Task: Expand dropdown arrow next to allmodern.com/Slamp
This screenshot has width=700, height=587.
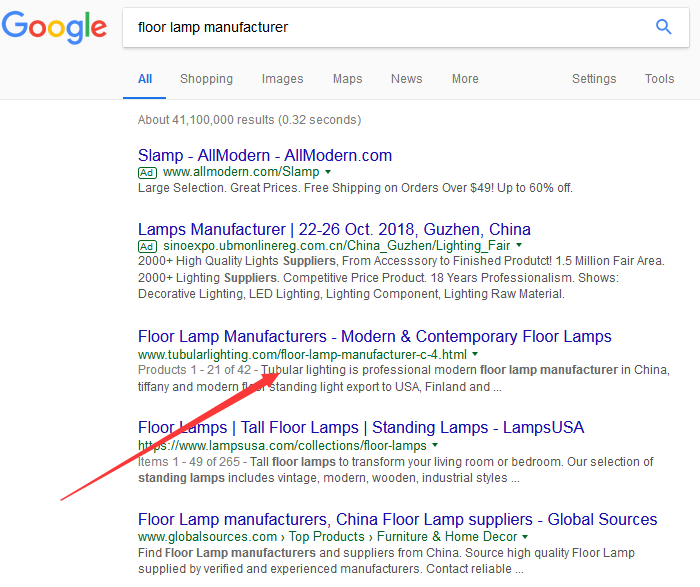Action: pos(328,172)
